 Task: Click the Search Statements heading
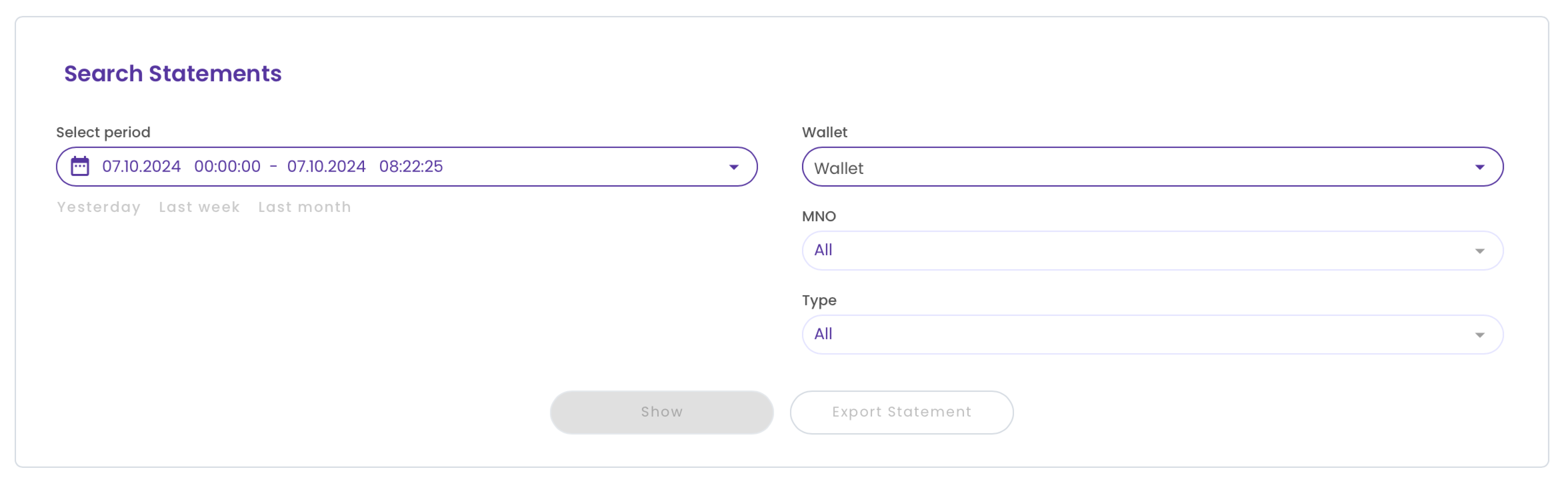pyautogui.click(x=173, y=74)
